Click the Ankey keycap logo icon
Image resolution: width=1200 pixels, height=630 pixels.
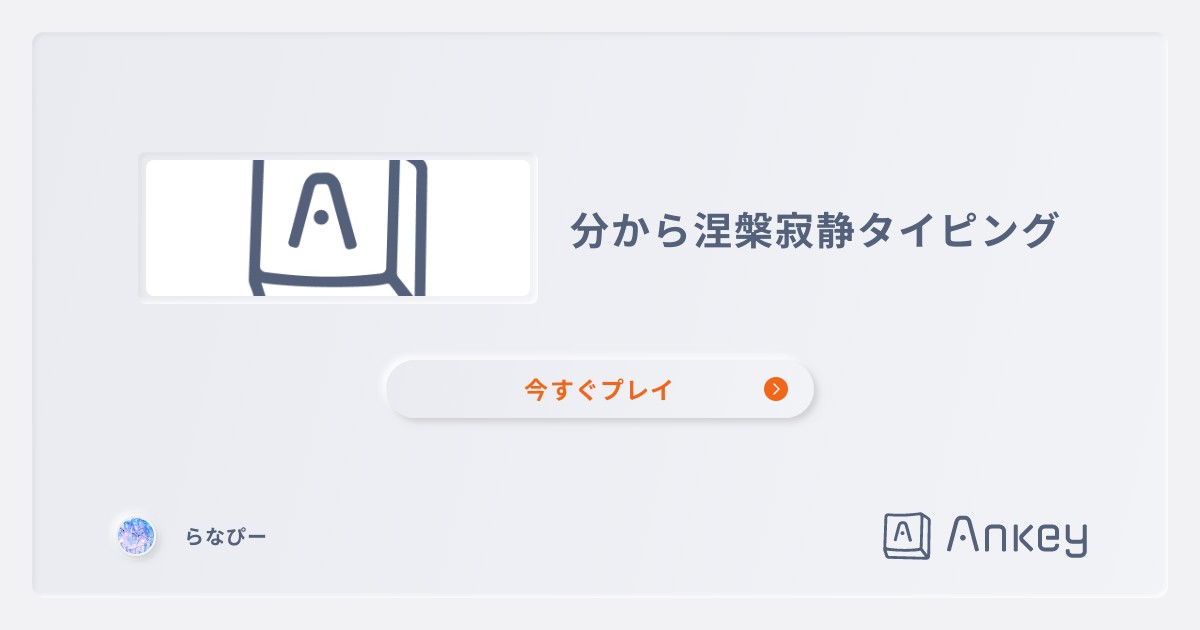coord(907,536)
